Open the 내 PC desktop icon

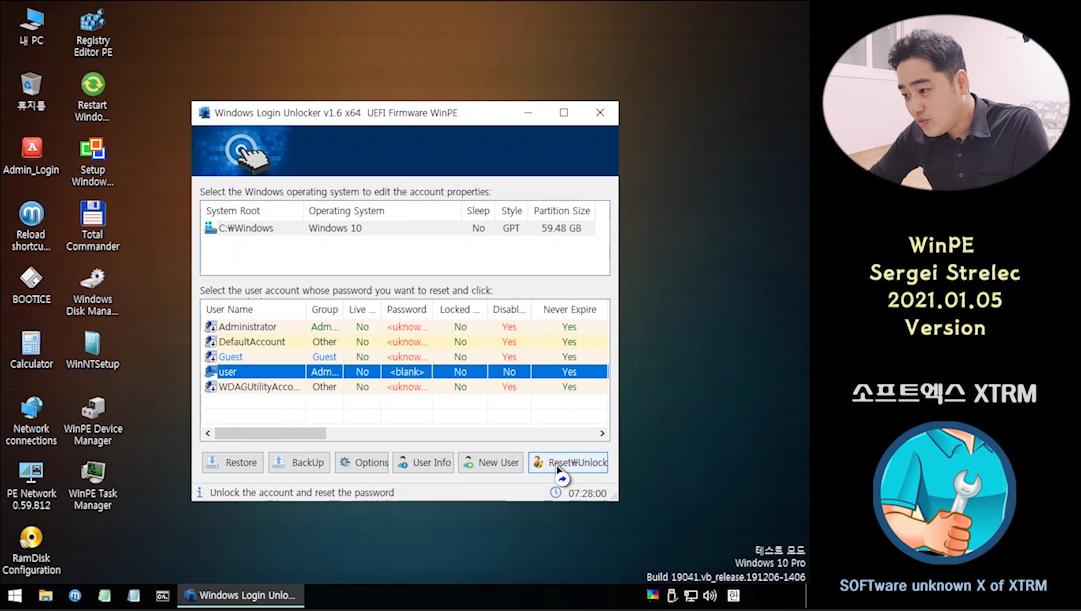[x=31, y=28]
